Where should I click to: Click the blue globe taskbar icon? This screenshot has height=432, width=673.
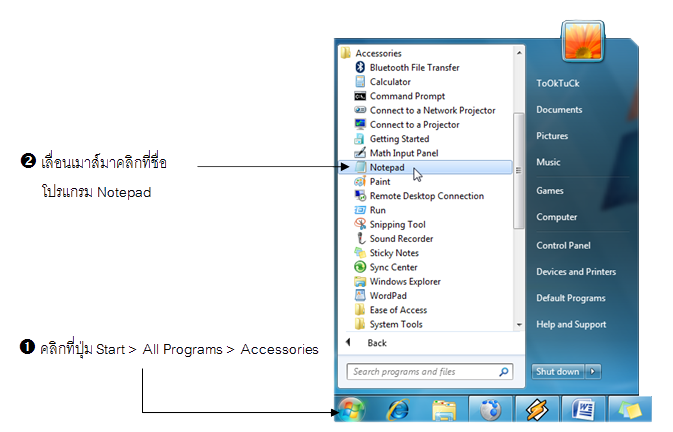click(x=491, y=409)
